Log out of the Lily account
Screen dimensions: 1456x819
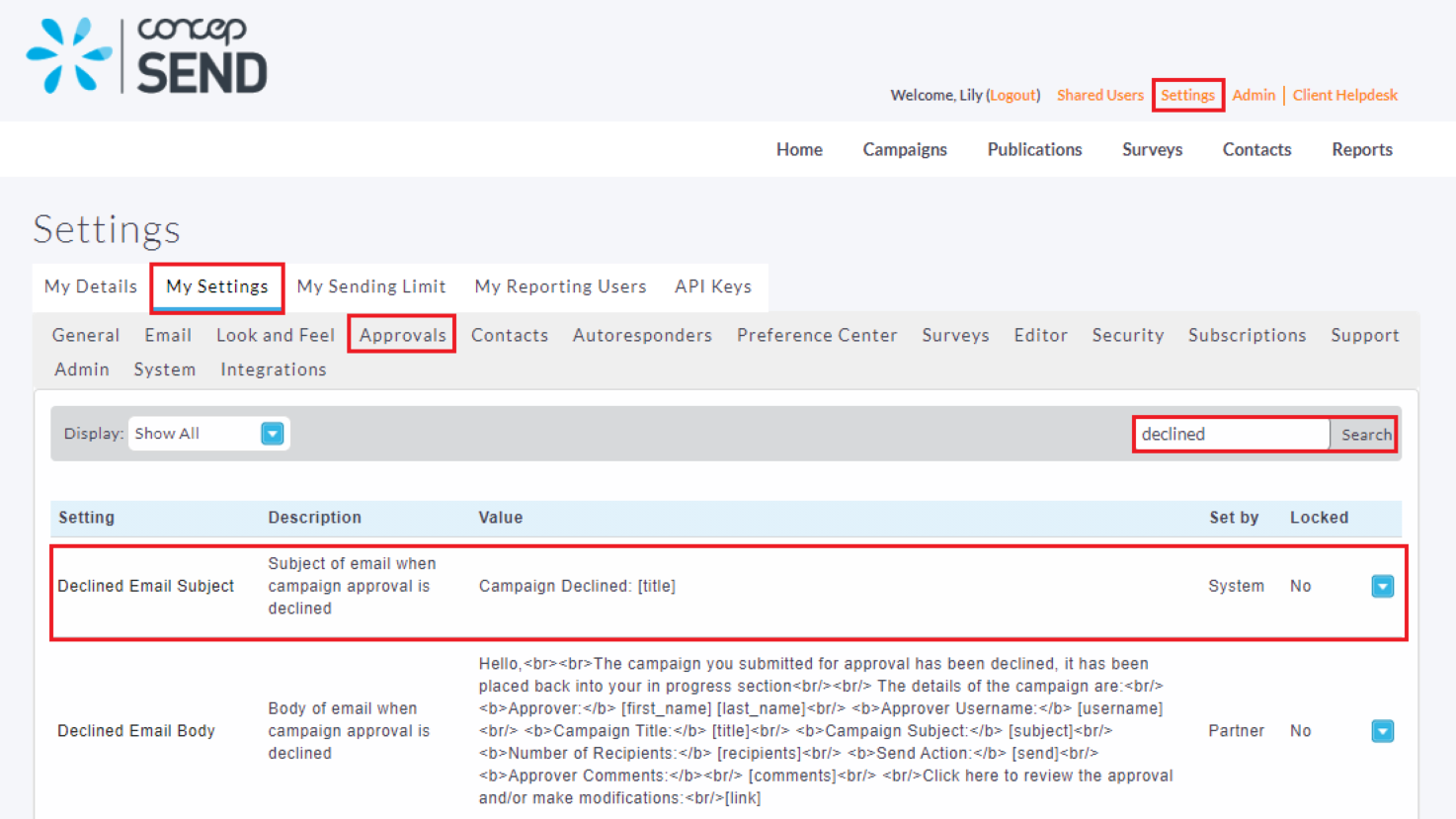click(1013, 95)
